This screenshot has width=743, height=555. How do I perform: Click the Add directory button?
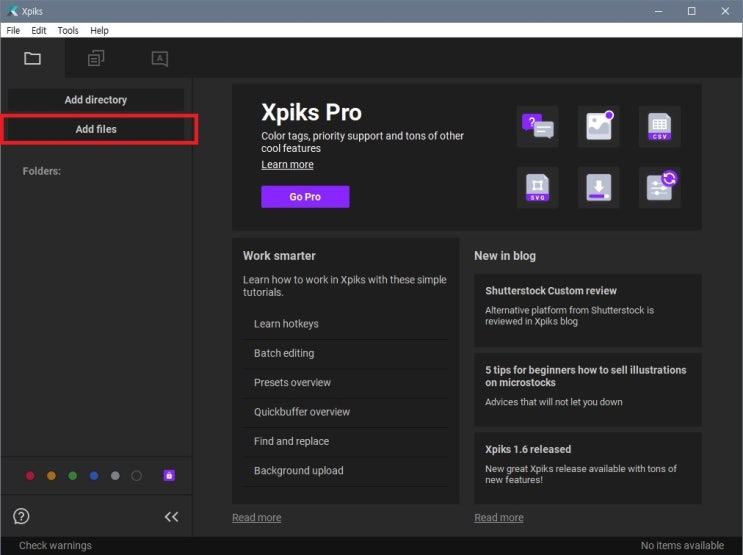click(96, 100)
